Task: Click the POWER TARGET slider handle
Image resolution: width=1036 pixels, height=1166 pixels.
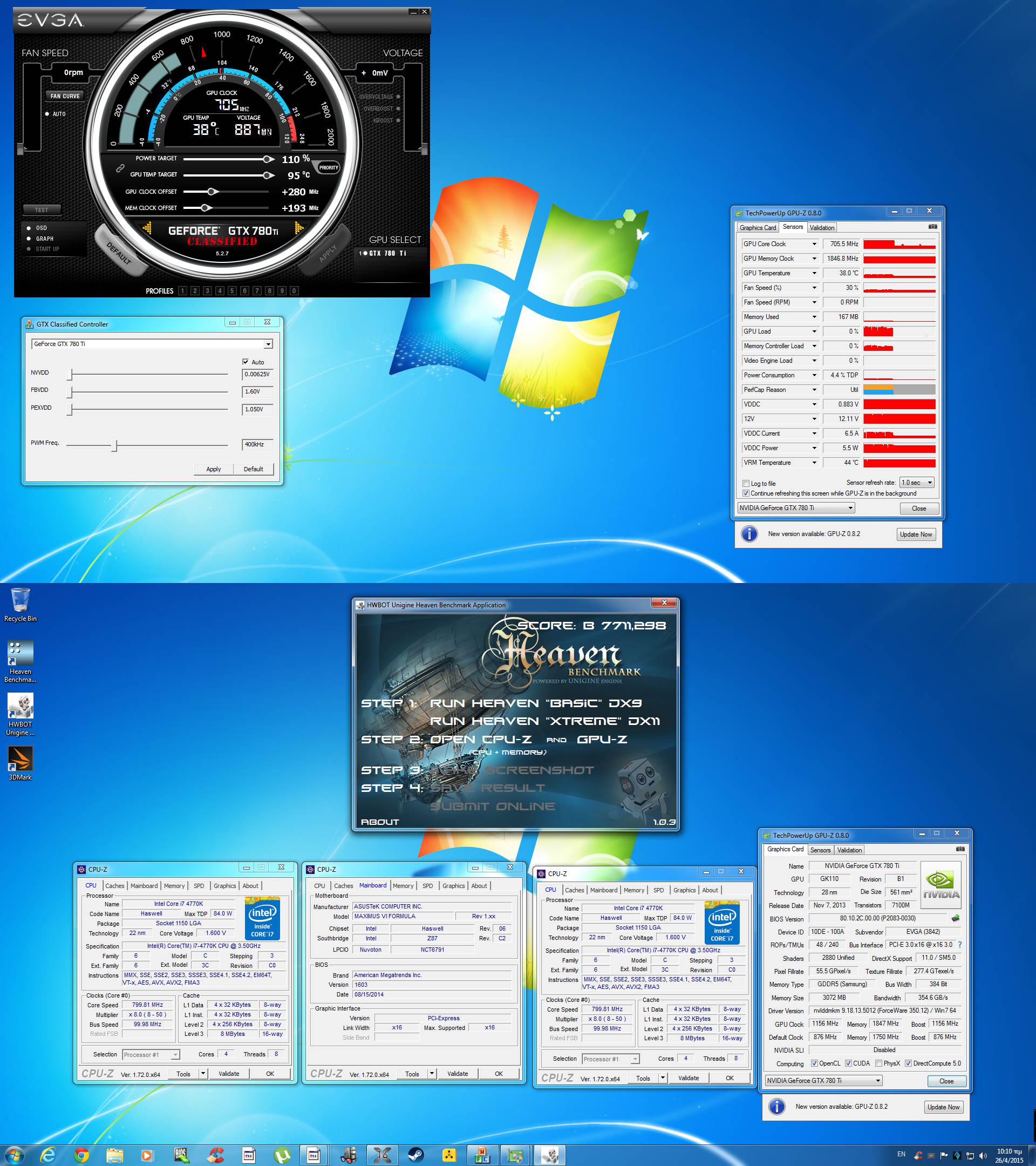Action: coord(268,159)
